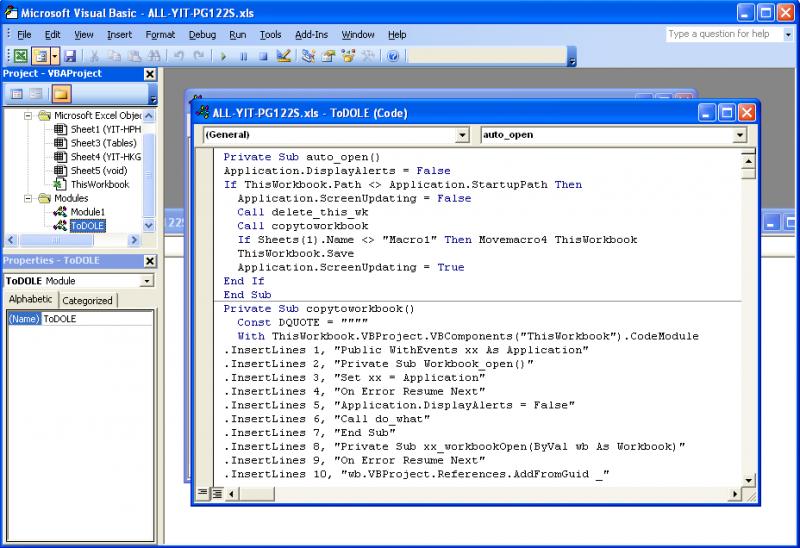This screenshot has width=800, height=548.
Task: Click the Cut scissors icon
Action: click(94, 56)
